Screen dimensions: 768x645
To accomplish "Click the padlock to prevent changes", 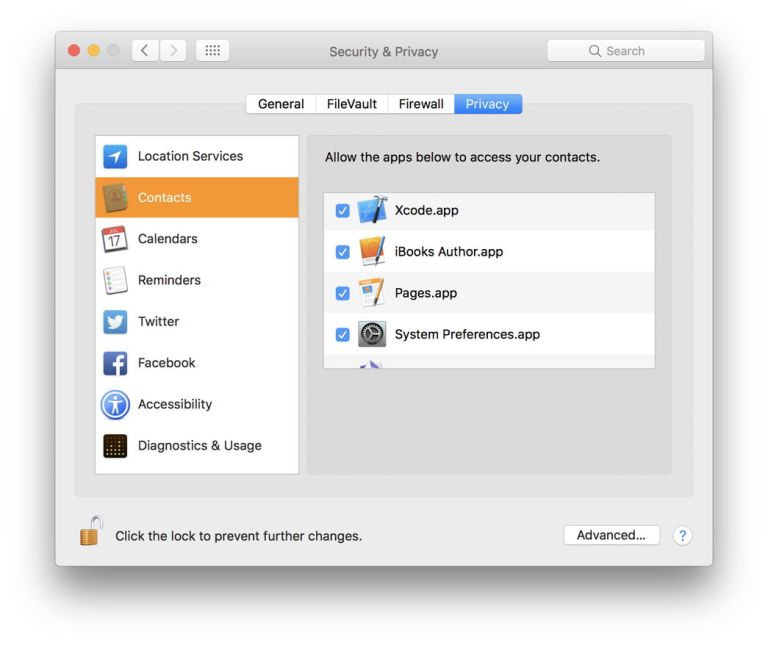I will click(91, 531).
